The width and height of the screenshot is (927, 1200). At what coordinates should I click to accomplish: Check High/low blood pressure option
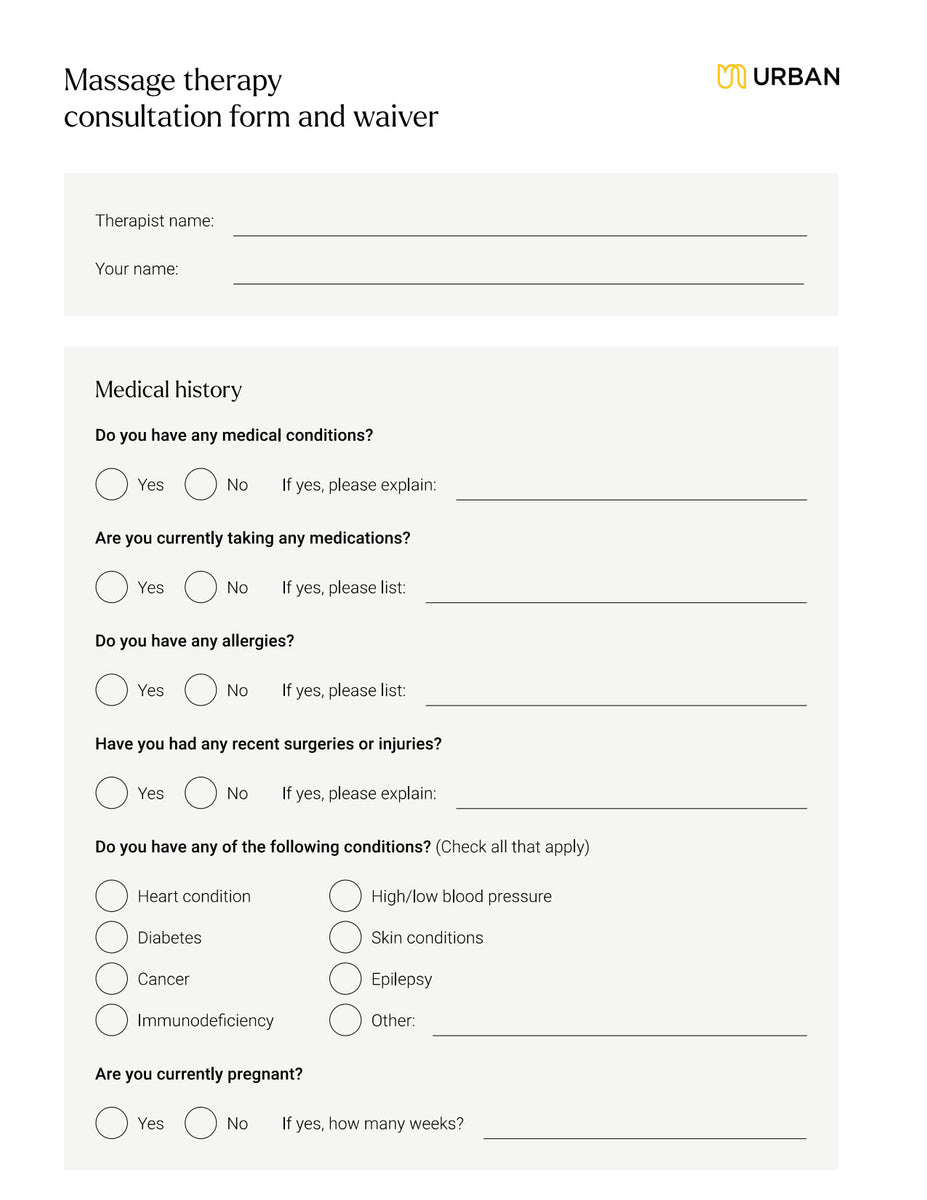345,896
